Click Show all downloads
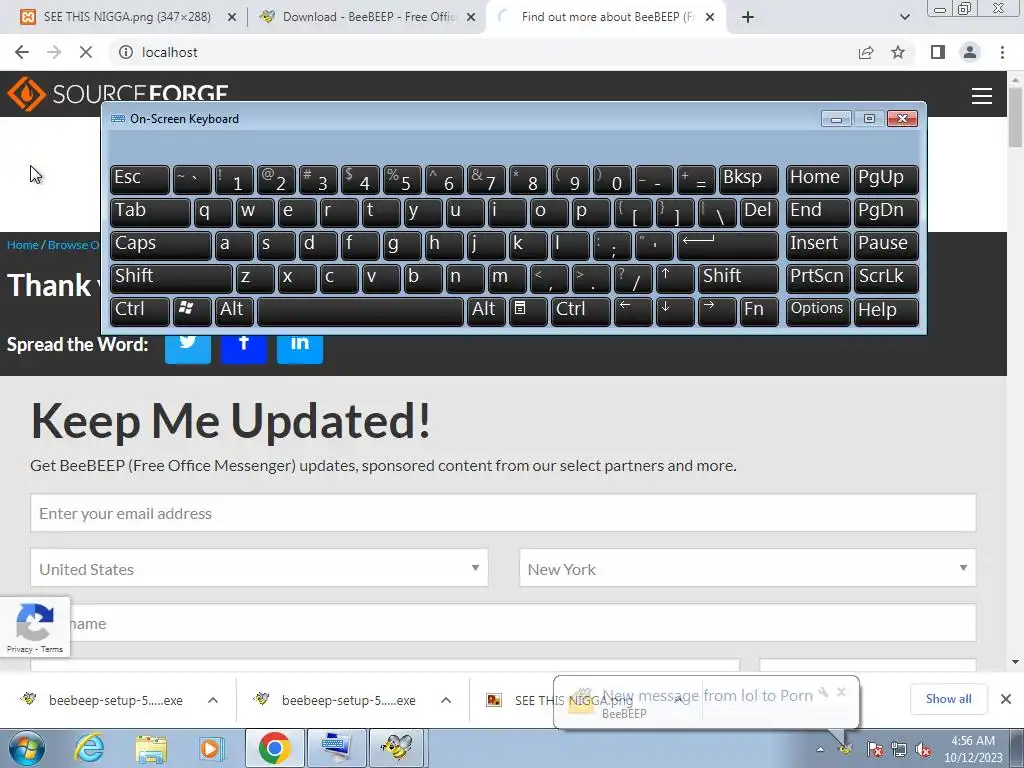 pos(948,699)
